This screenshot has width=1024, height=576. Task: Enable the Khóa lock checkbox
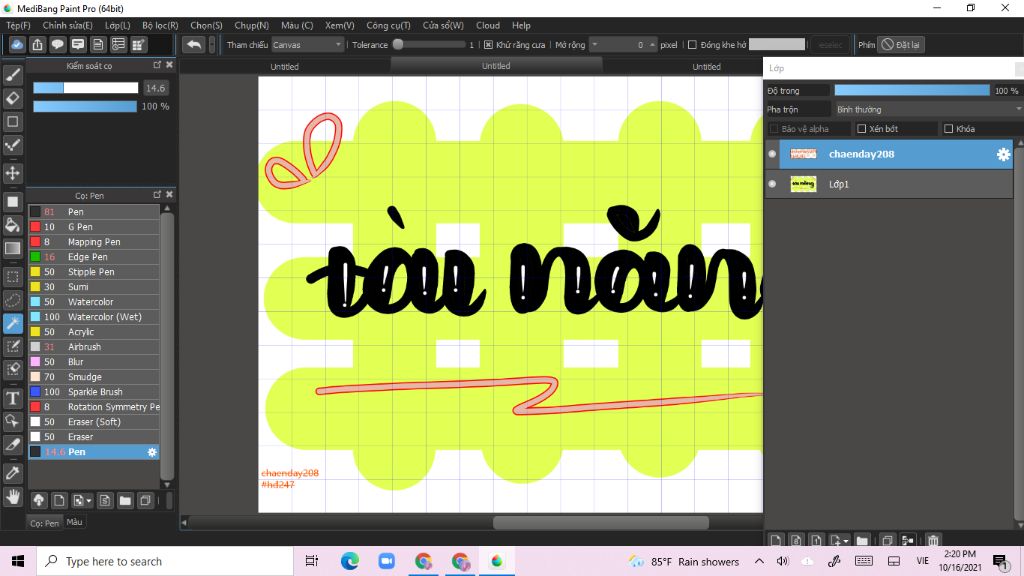point(948,129)
